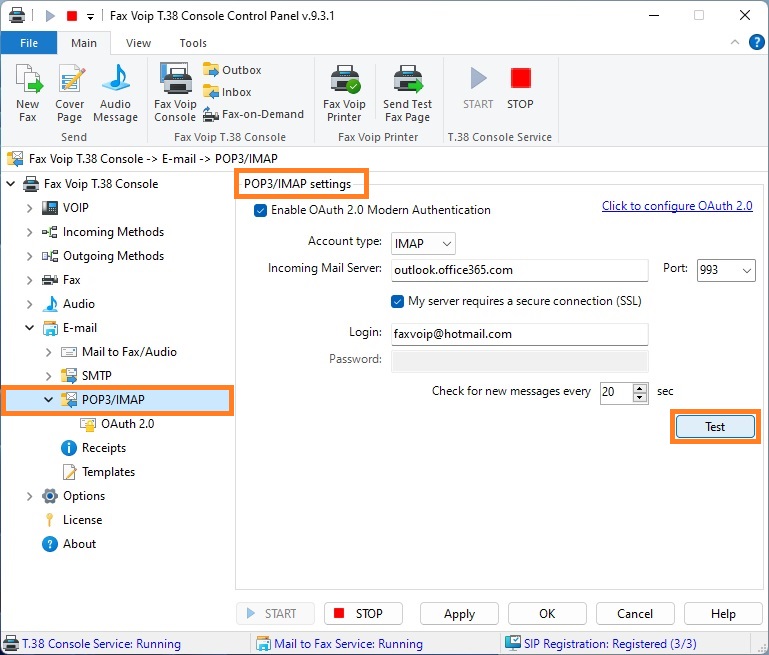Click the blue help question mark icon

pos(756,43)
